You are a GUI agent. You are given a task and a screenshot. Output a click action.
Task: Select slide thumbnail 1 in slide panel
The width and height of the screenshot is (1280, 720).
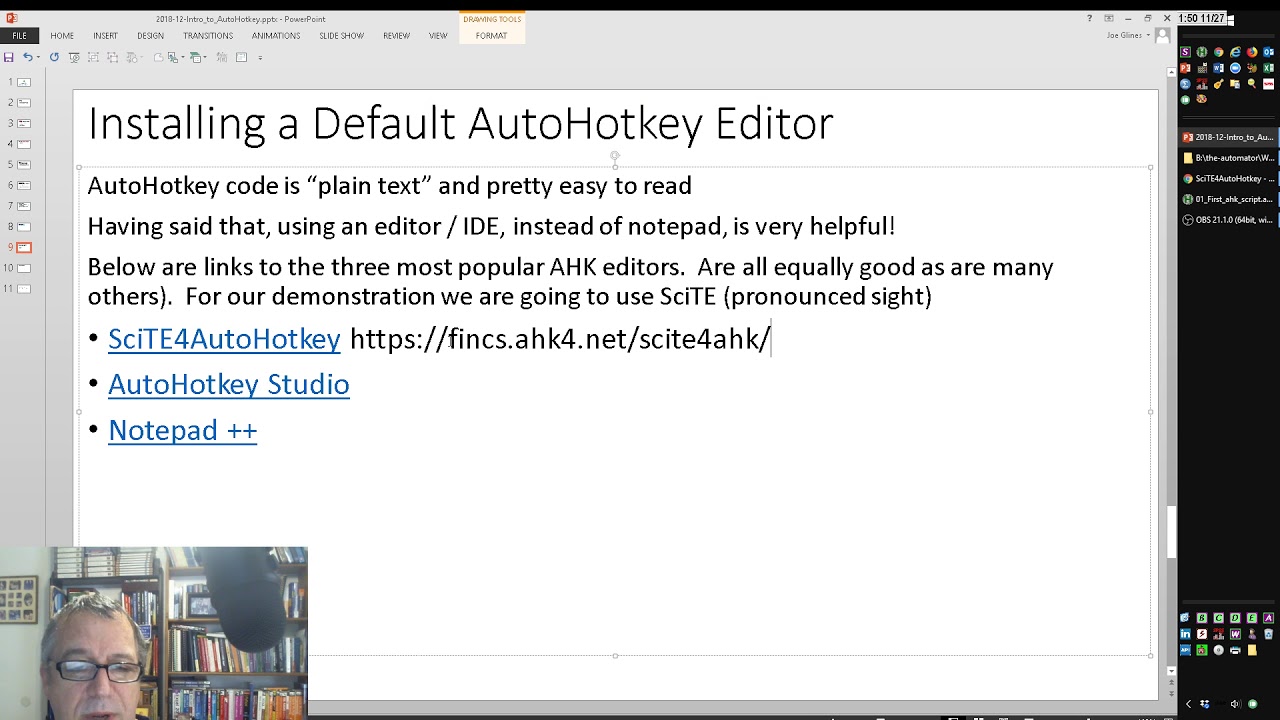(x=24, y=82)
